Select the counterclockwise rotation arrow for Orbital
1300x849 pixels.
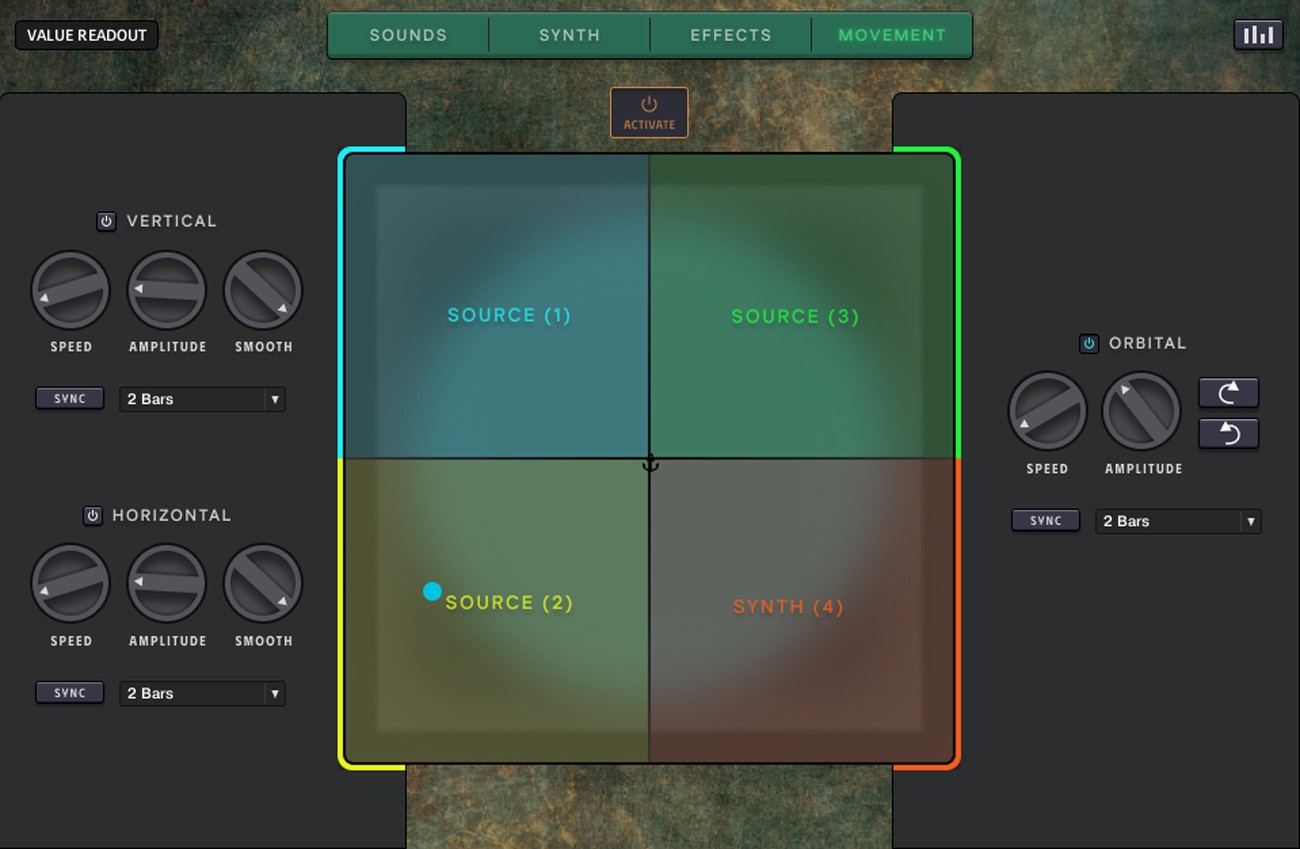click(x=1228, y=433)
